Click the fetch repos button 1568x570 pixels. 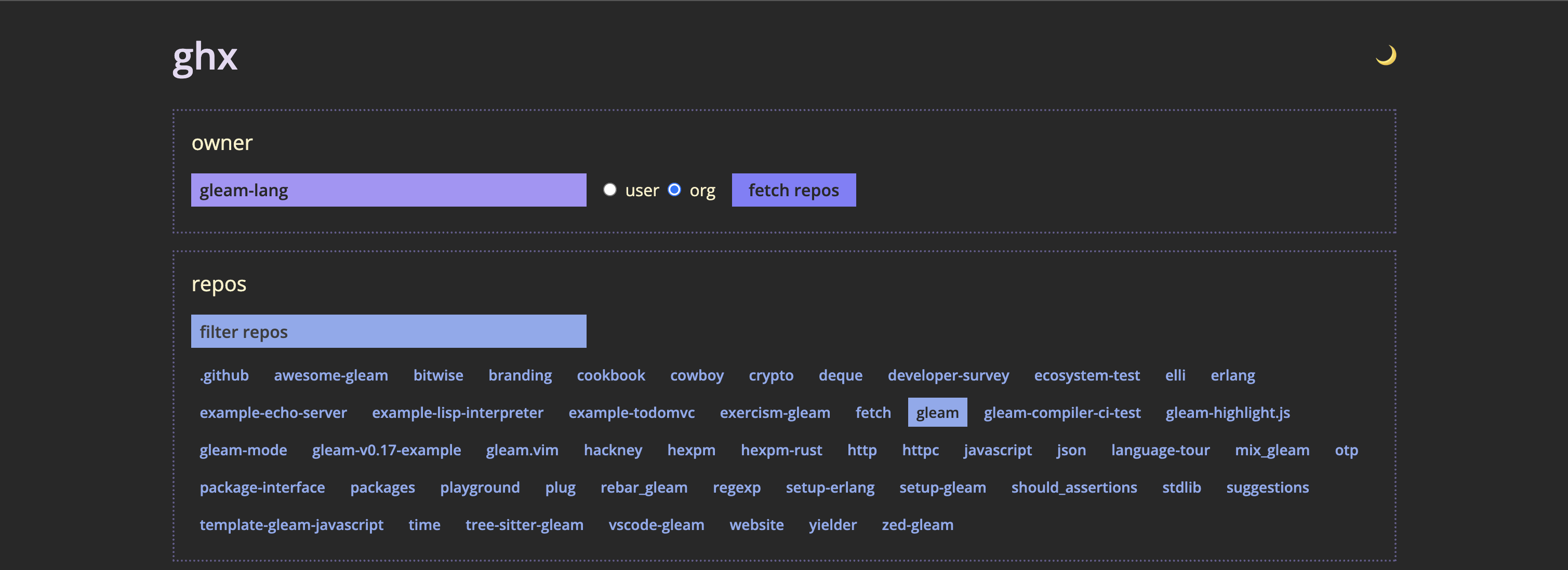click(793, 191)
